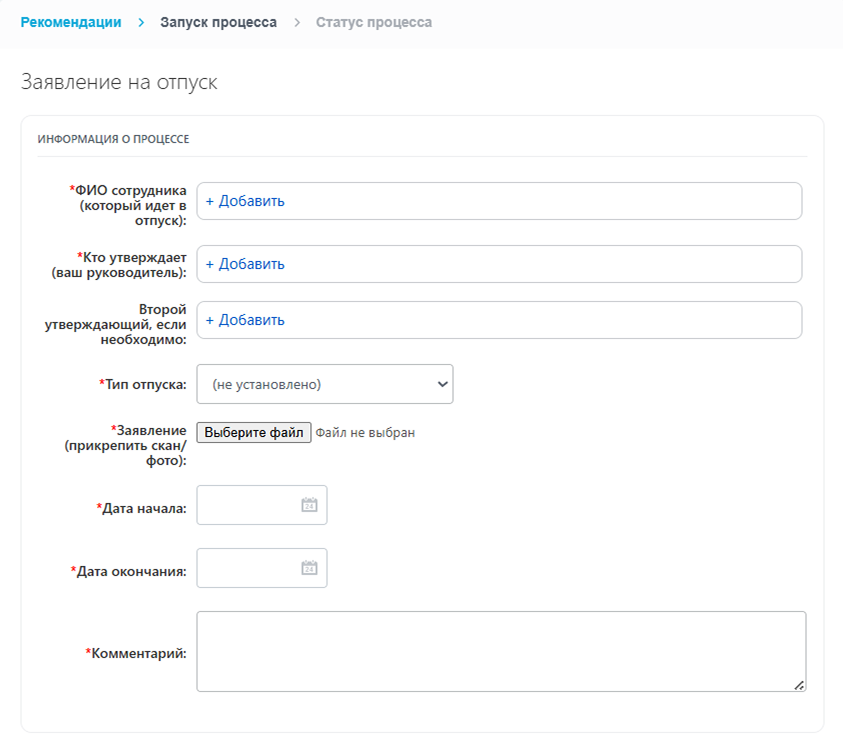This screenshot has width=843, height=756.
Task: Open the calendar picker for Дата начала
Action: click(309, 505)
